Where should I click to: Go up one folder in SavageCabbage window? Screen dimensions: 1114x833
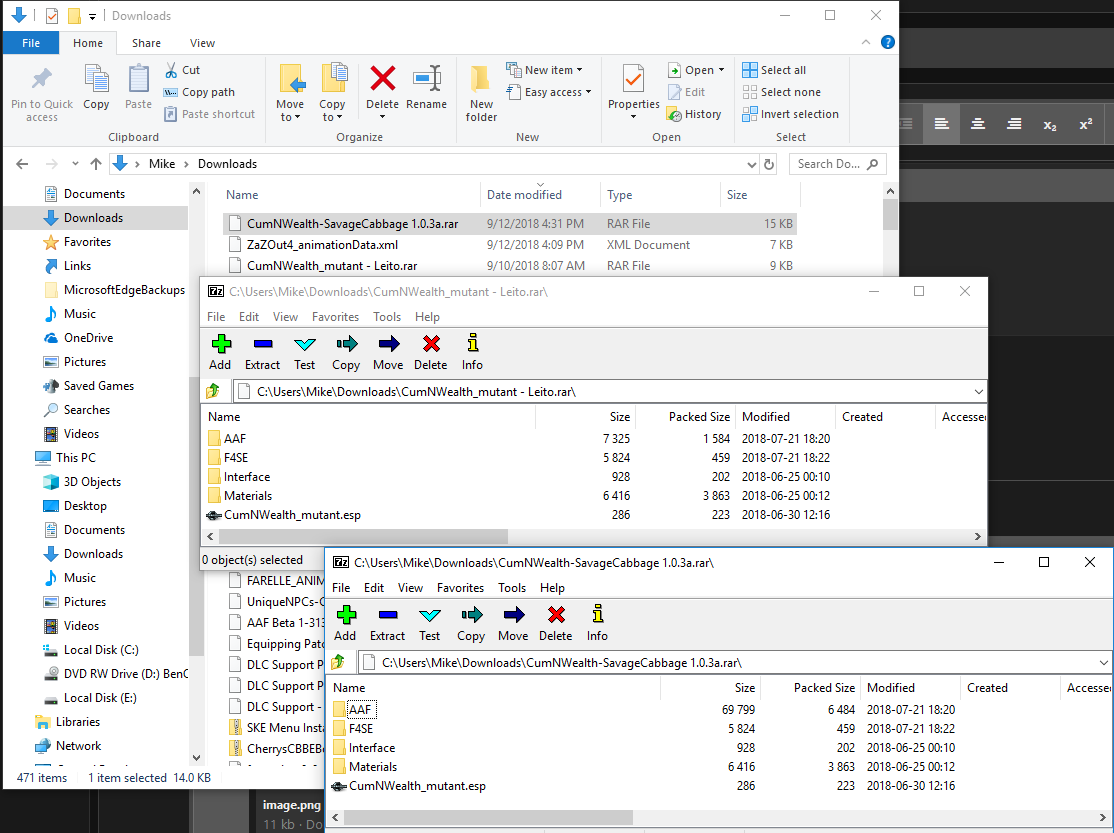[x=337, y=662]
